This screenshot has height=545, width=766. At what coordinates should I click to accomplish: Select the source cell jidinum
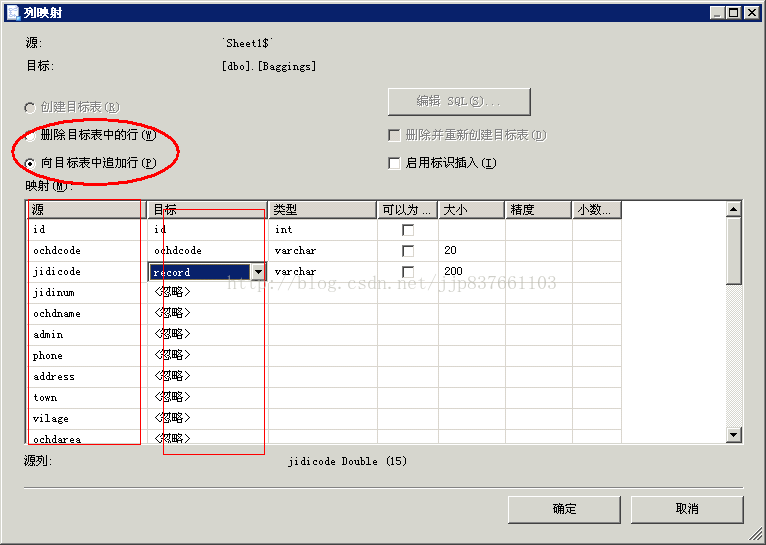(x=86, y=293)
